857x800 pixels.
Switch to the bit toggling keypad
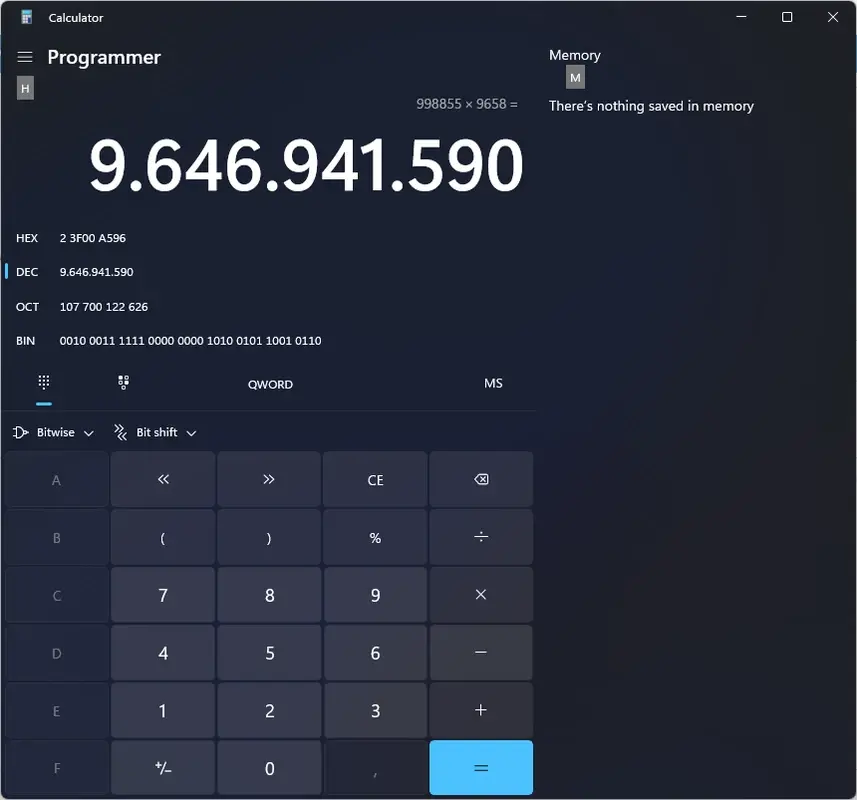click(122, 383)
